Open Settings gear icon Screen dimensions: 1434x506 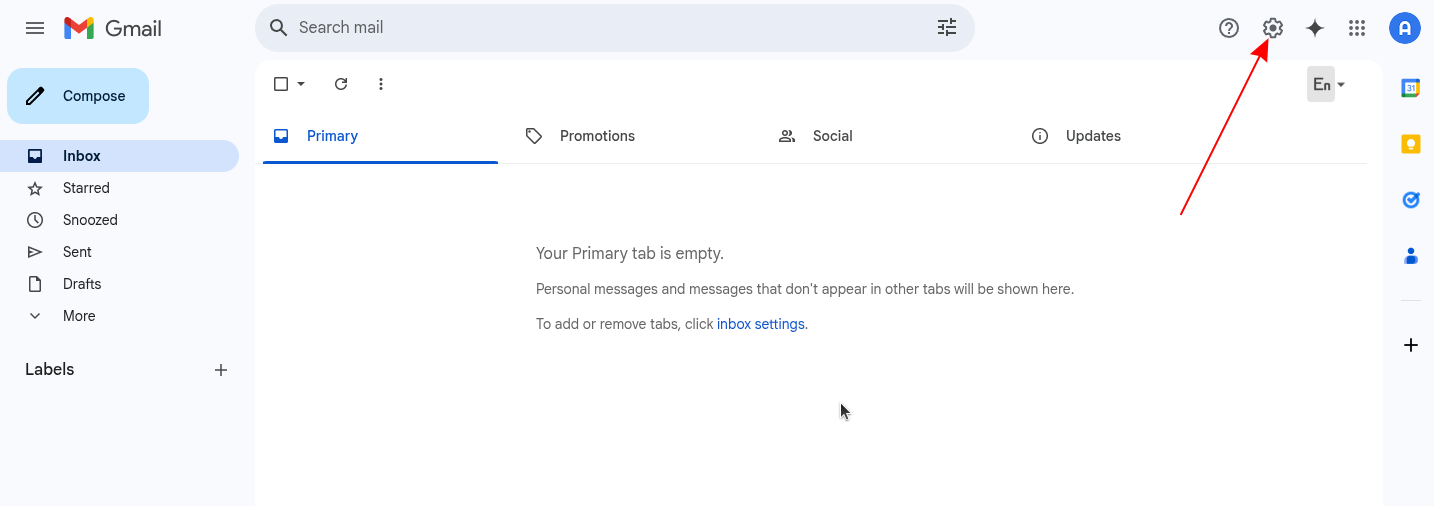[1272, 28]
